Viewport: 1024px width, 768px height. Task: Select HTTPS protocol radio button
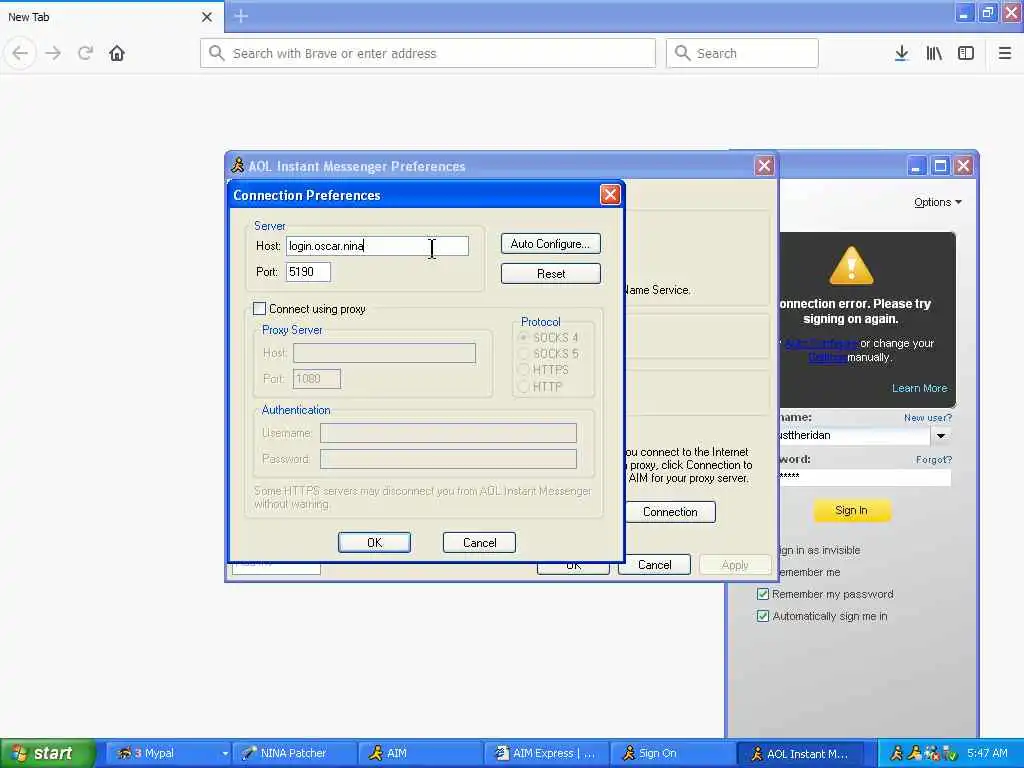click(x=523, y=370)
